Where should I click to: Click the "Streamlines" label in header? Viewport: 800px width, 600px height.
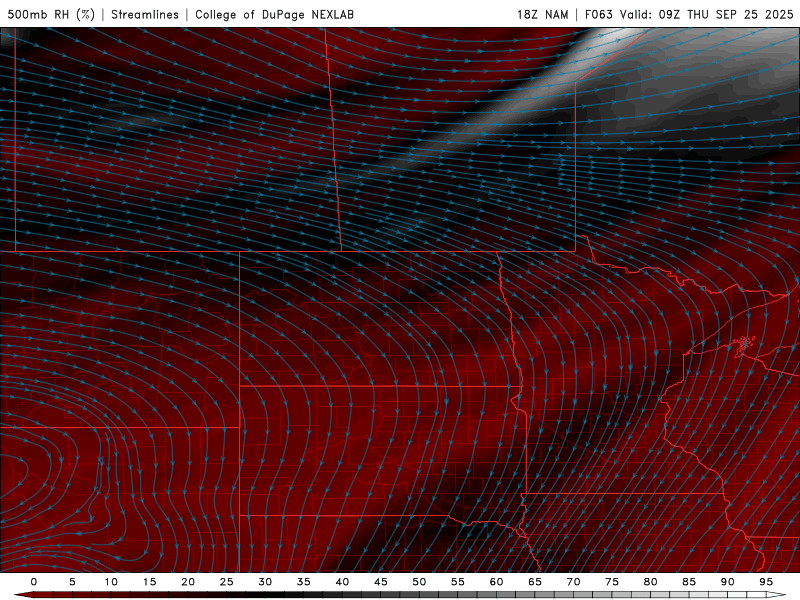(x=145, y=14)
